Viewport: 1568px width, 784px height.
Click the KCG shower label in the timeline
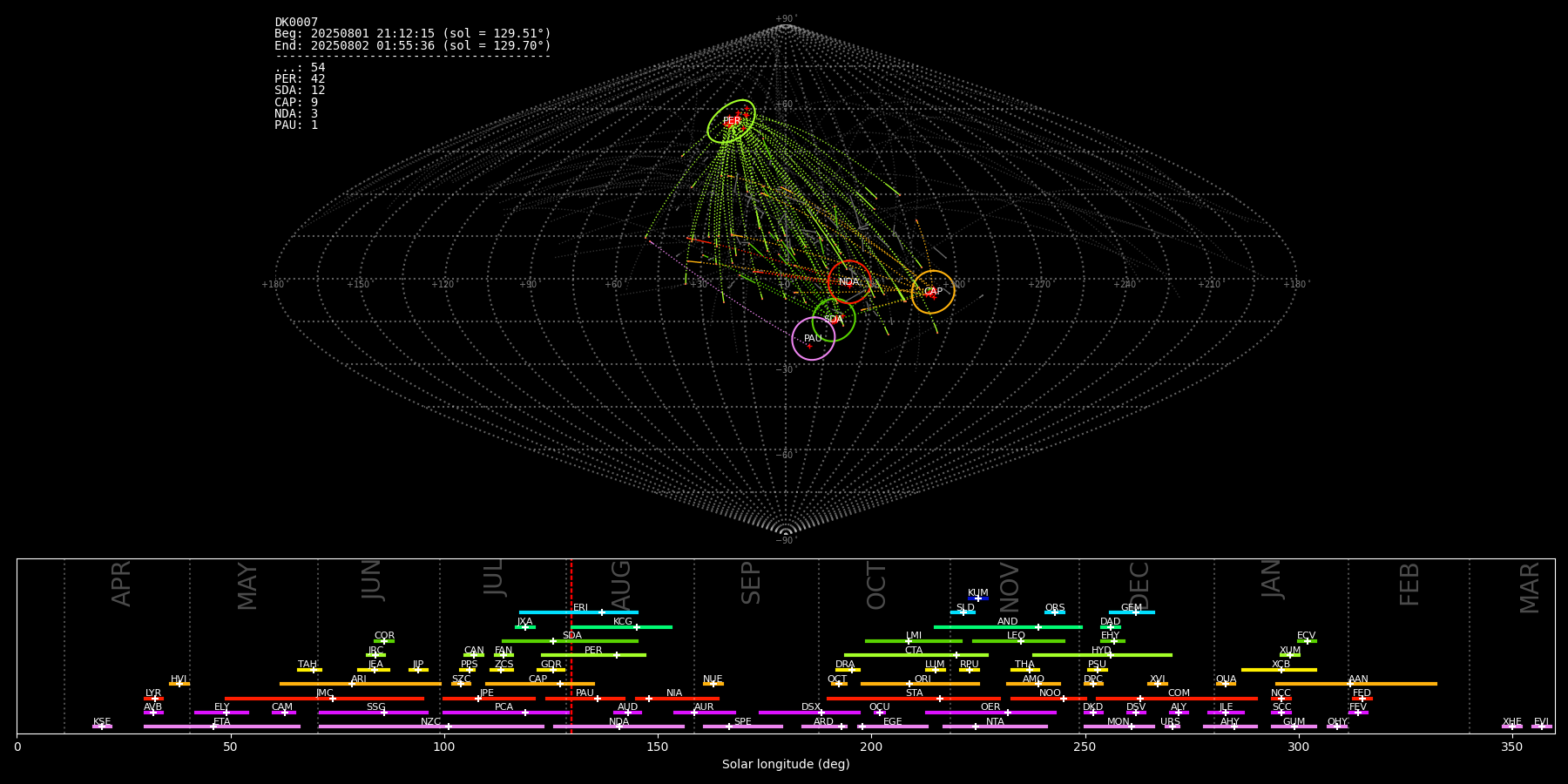[x=623, y=622]
